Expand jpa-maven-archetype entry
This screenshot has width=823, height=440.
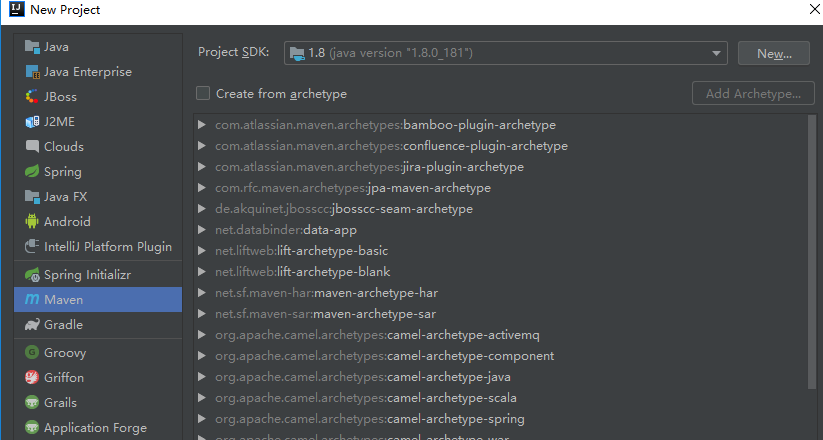202,188
